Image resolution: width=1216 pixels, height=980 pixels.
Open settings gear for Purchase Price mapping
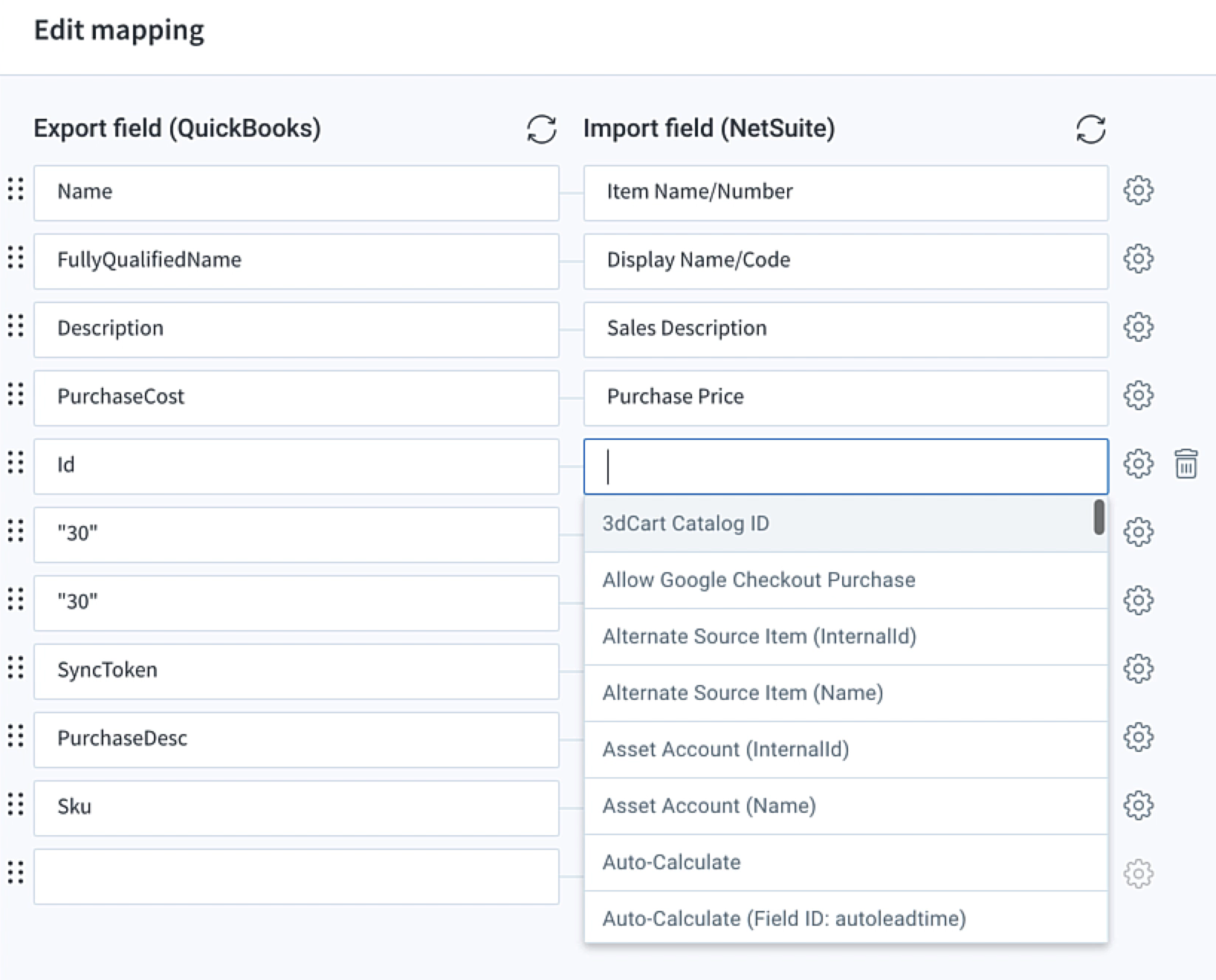(1138, 395)
